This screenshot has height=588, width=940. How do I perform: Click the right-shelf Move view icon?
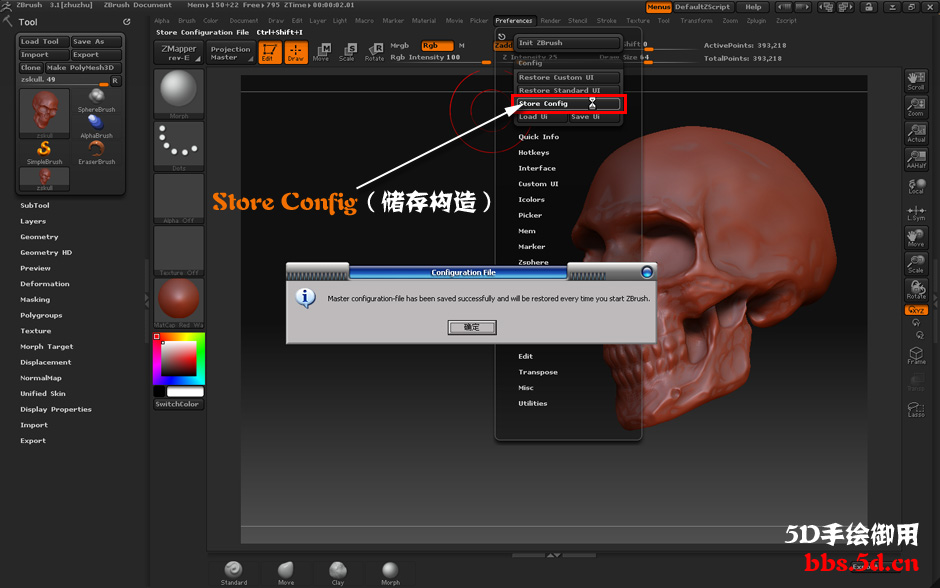point(916,238)
